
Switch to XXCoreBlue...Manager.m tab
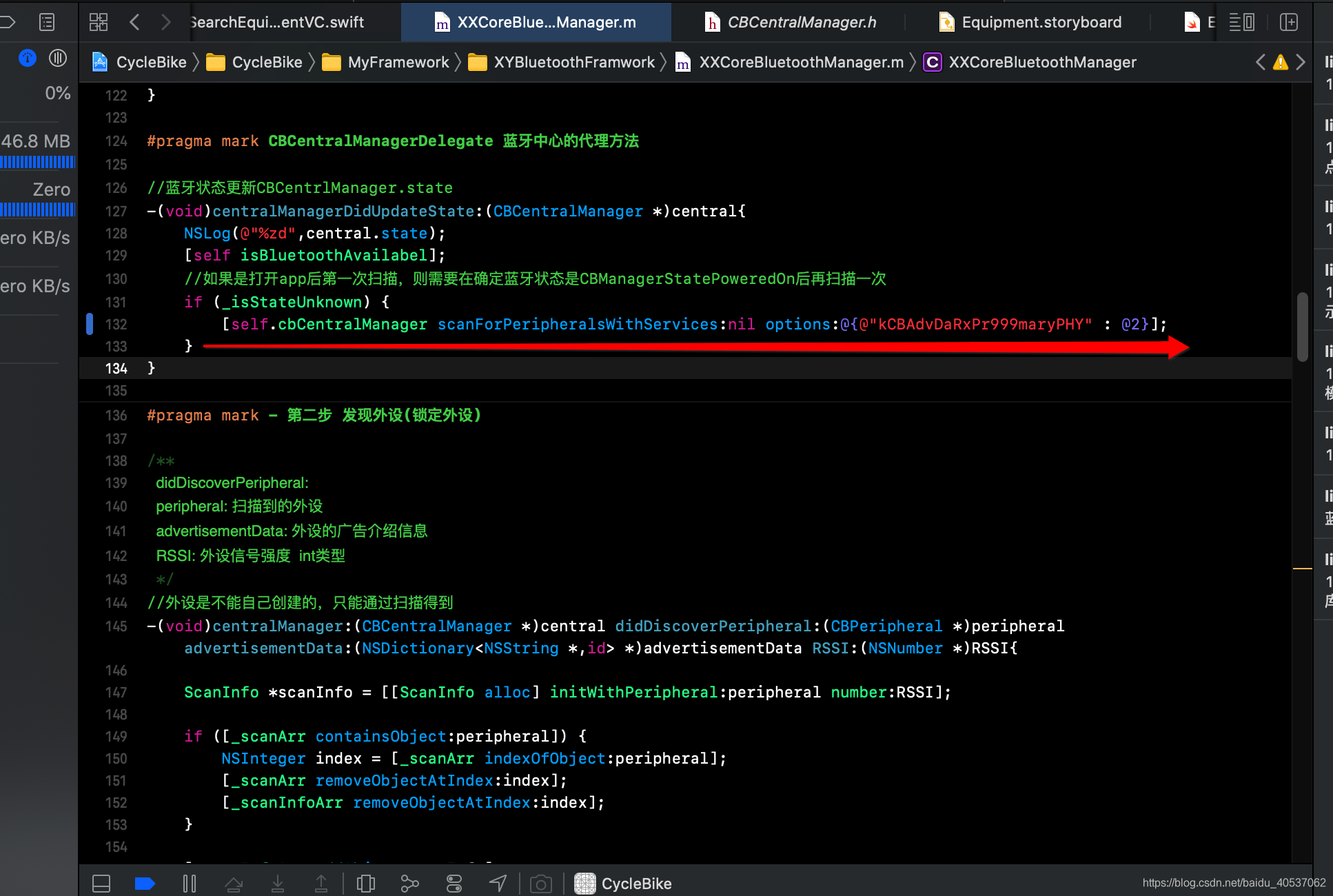pos(536,22)
